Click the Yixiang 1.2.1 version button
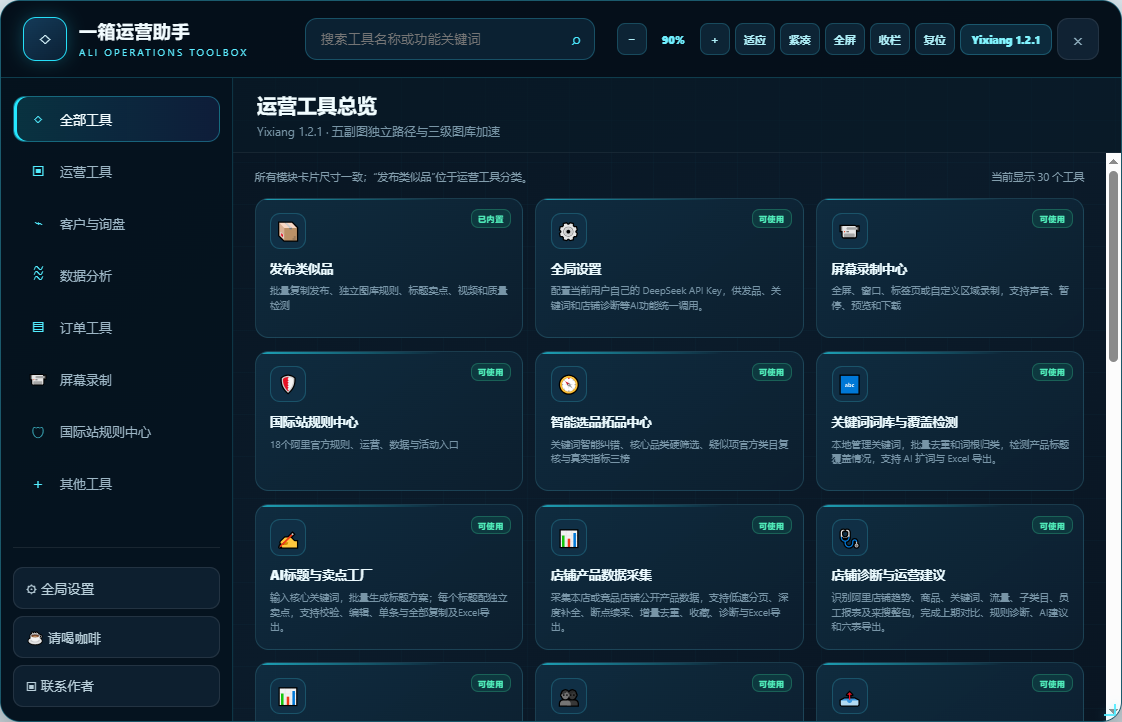 click(1005, 39)
